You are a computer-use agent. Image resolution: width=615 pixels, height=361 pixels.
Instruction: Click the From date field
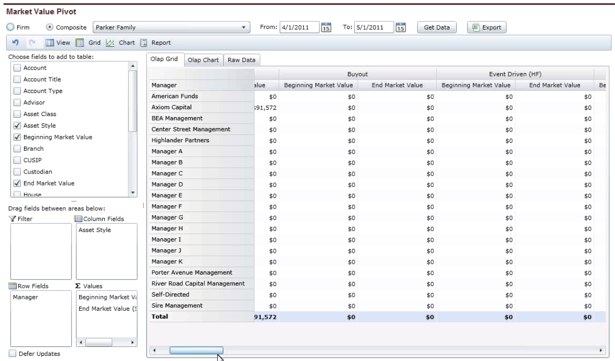(299, 27)
